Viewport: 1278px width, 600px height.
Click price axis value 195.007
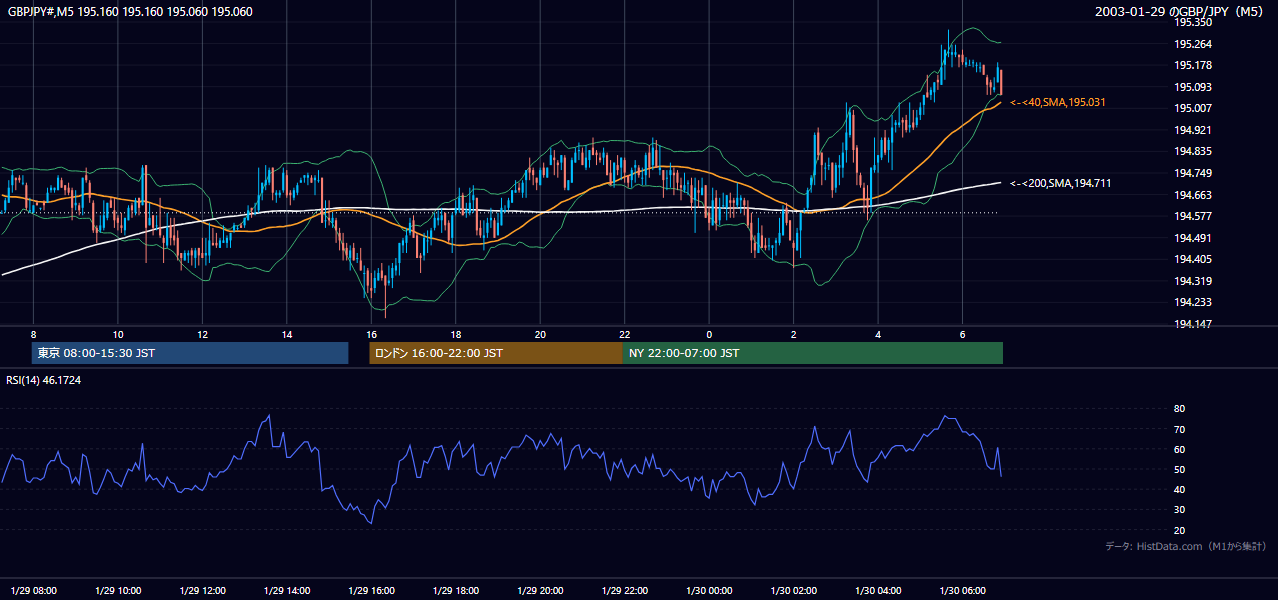(x=1193, y=108)
